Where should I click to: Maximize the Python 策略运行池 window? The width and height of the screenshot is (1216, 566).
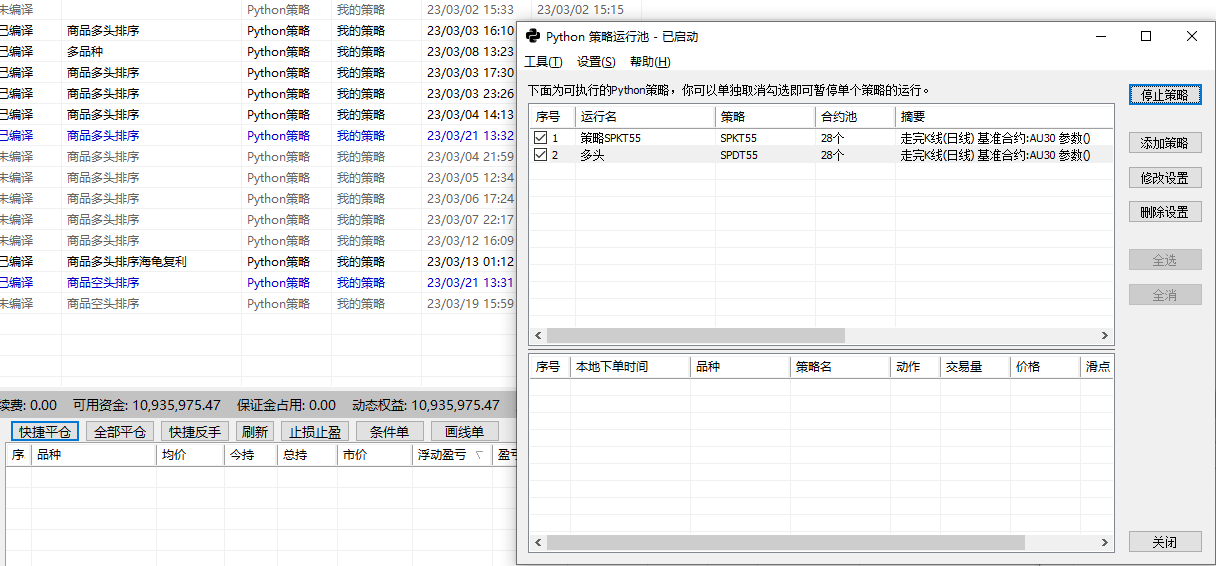(x=1146, y=36)
